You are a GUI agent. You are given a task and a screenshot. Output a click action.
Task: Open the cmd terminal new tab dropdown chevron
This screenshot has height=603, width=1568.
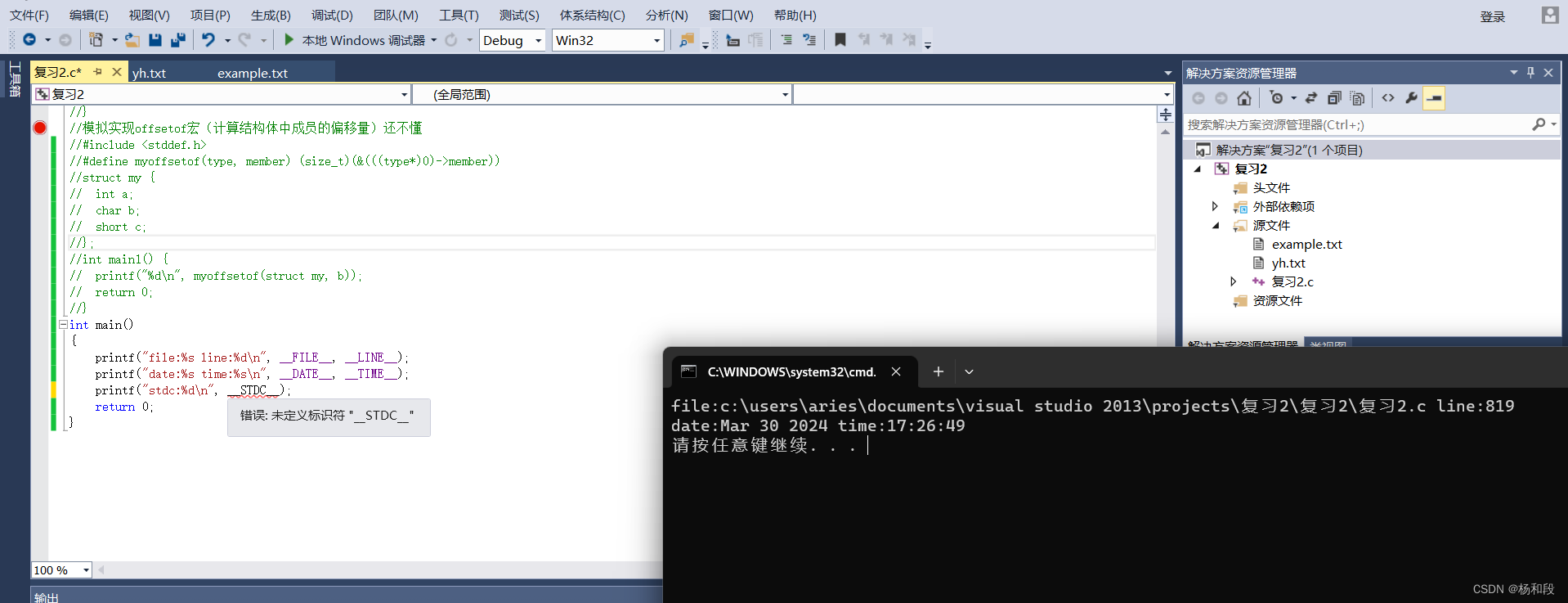(969, 371)
